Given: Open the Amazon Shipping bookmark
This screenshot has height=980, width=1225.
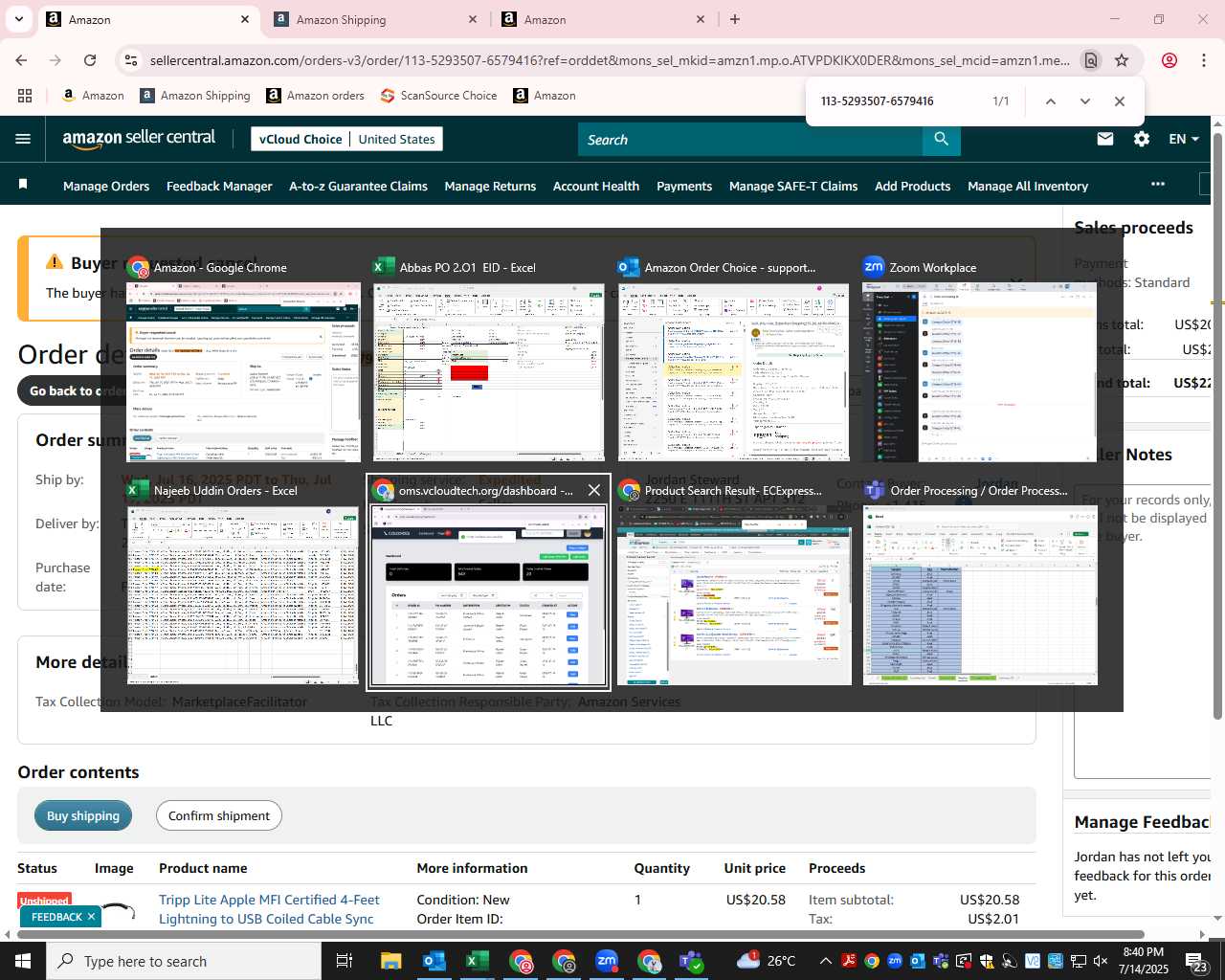Looking at the screenshot, I should pyautogui.click(x=194, y=96).
